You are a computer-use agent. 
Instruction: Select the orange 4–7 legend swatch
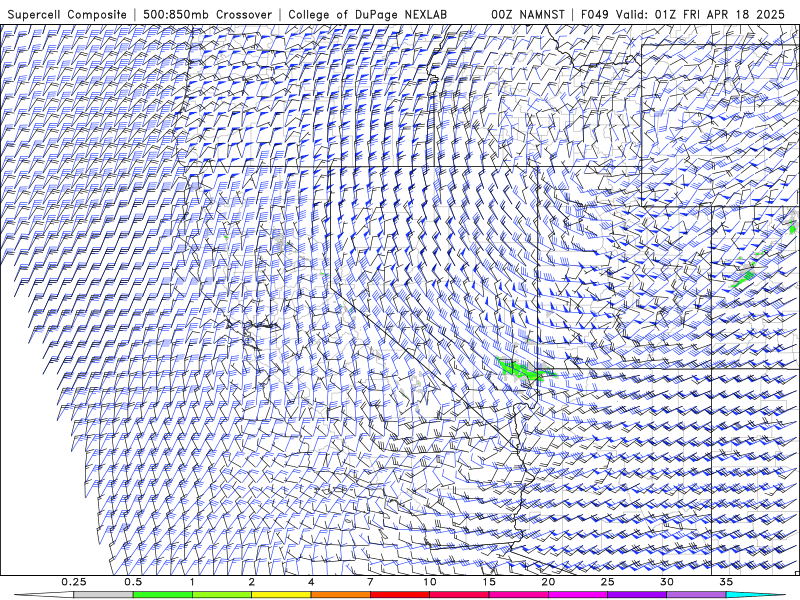(340, 595)
